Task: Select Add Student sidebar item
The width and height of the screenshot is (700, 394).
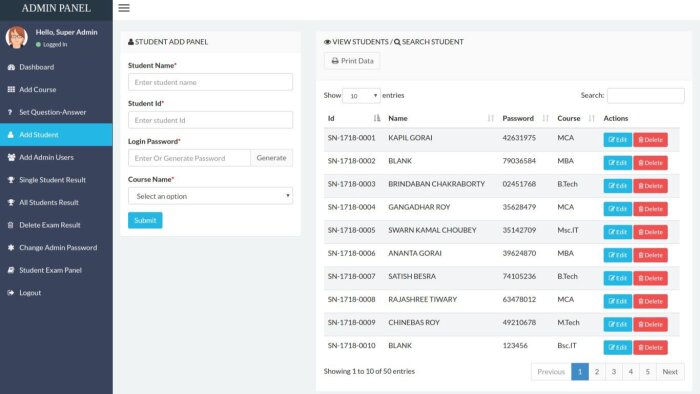Action: tap(56, 135)
